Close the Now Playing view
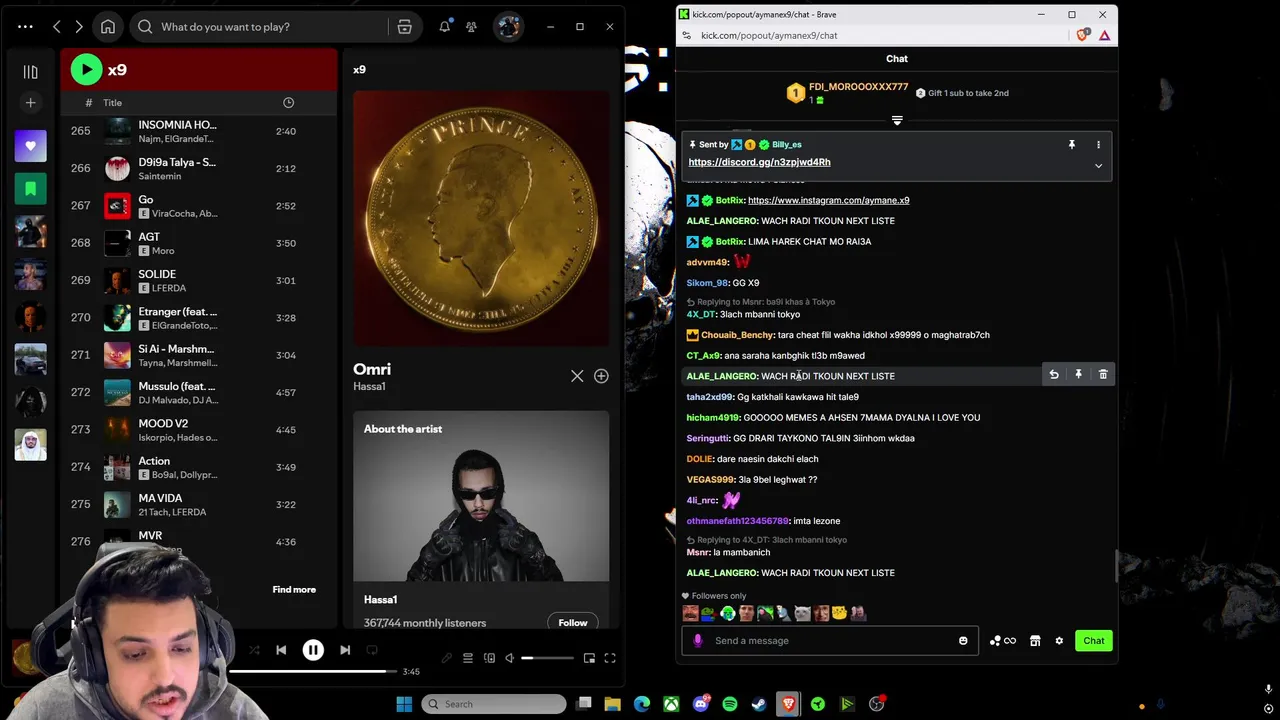 [x=577, y=376]
